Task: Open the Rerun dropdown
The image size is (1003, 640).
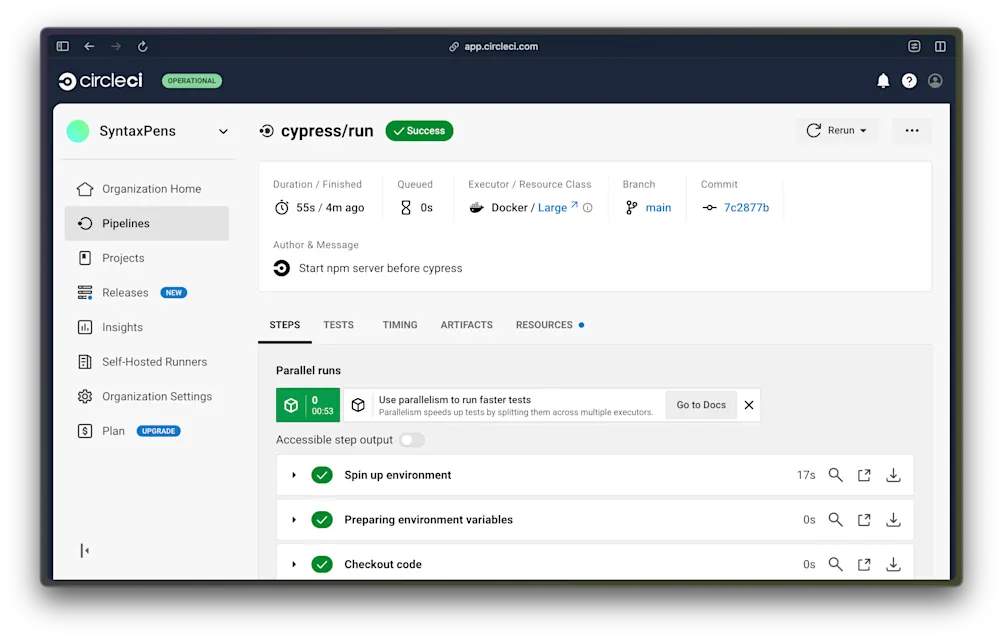Action: coord(837,130)
